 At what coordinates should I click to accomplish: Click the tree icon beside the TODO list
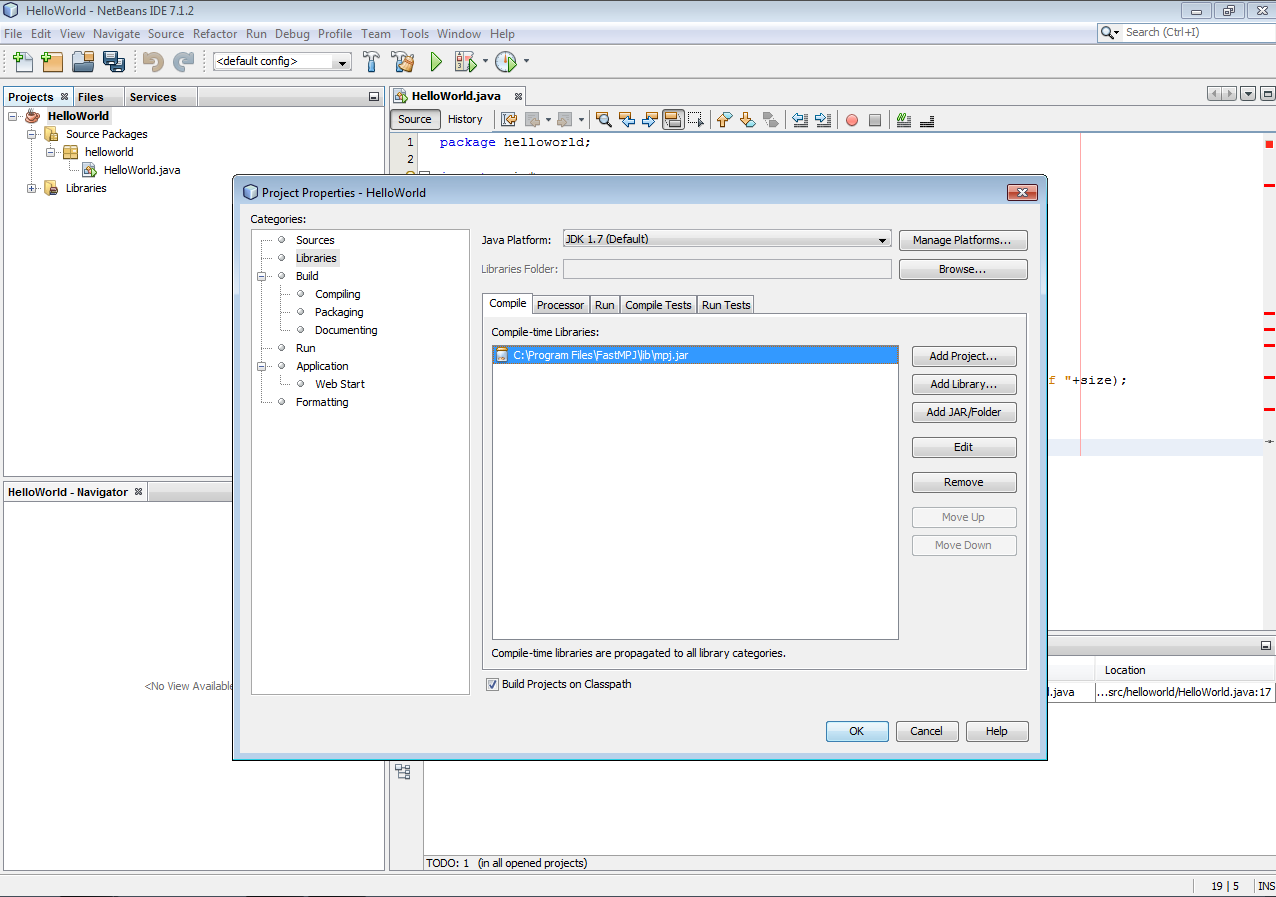(403, 771)
